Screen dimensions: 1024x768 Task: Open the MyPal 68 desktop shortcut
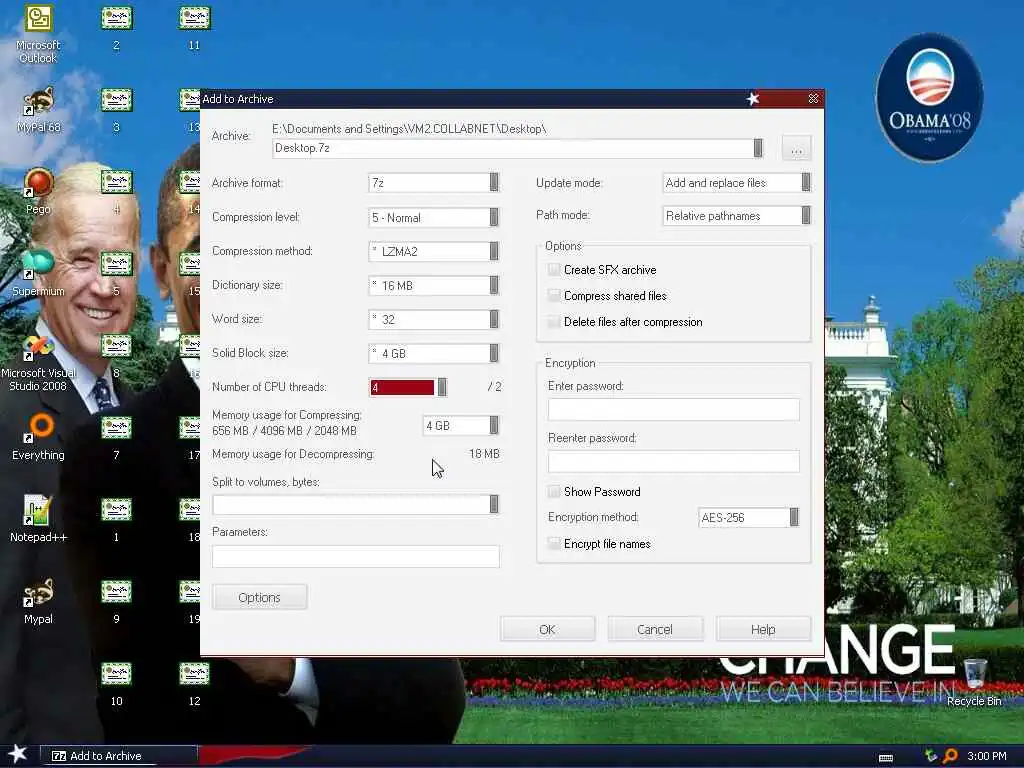(39, 110)
